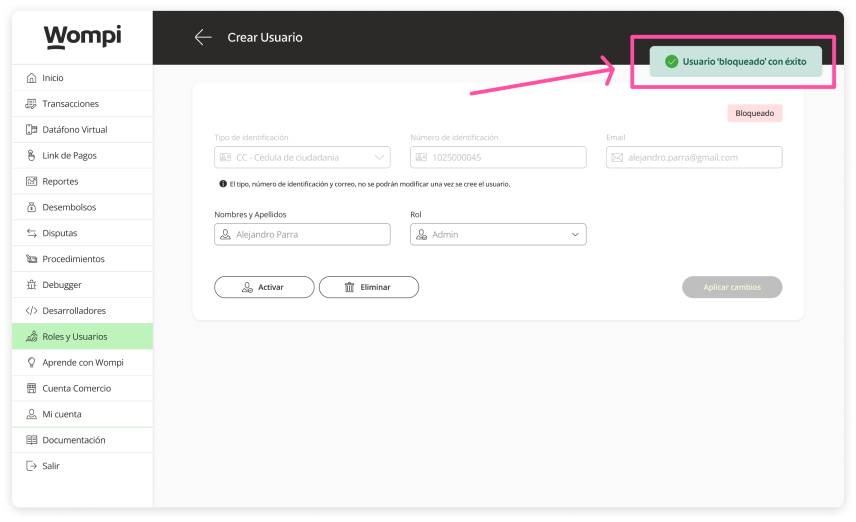Click the Link de Pagos icon
The width and height of the screenshot is (856, 522).
pyautogui.click(x=32, y=156)
